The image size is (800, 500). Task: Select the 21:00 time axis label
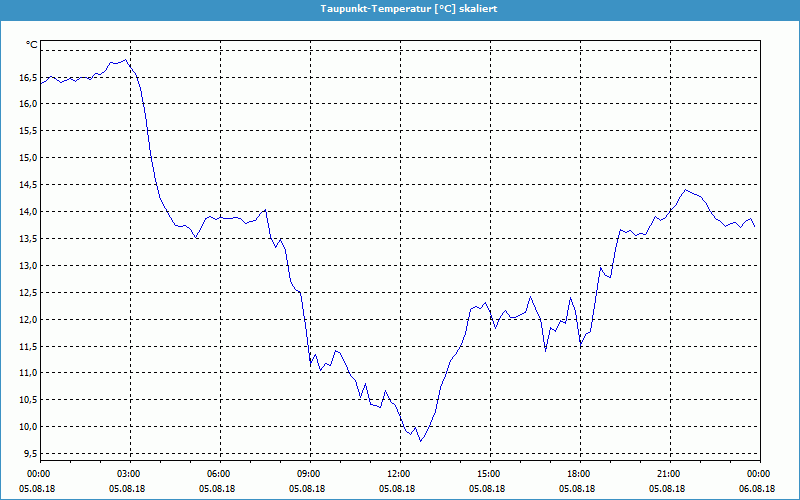tap(668, 474)
